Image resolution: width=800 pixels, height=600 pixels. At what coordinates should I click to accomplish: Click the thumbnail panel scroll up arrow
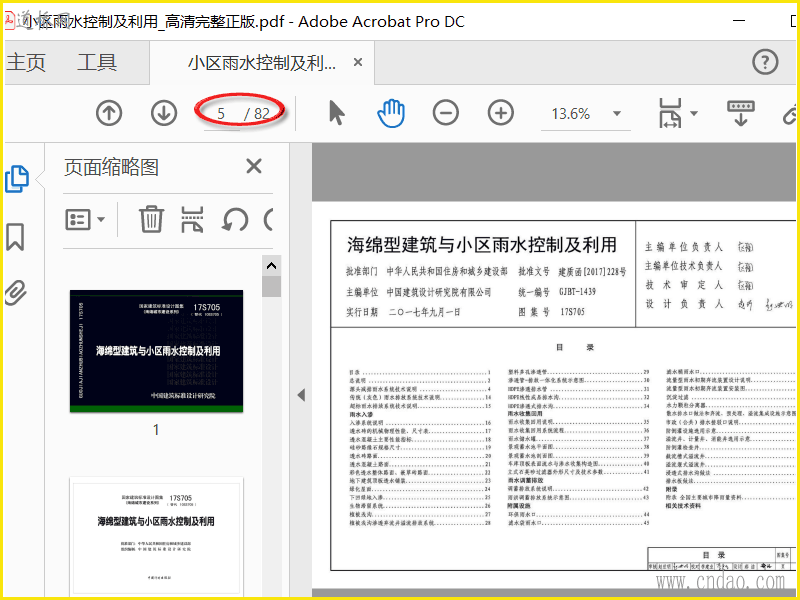tap(271, 266)
